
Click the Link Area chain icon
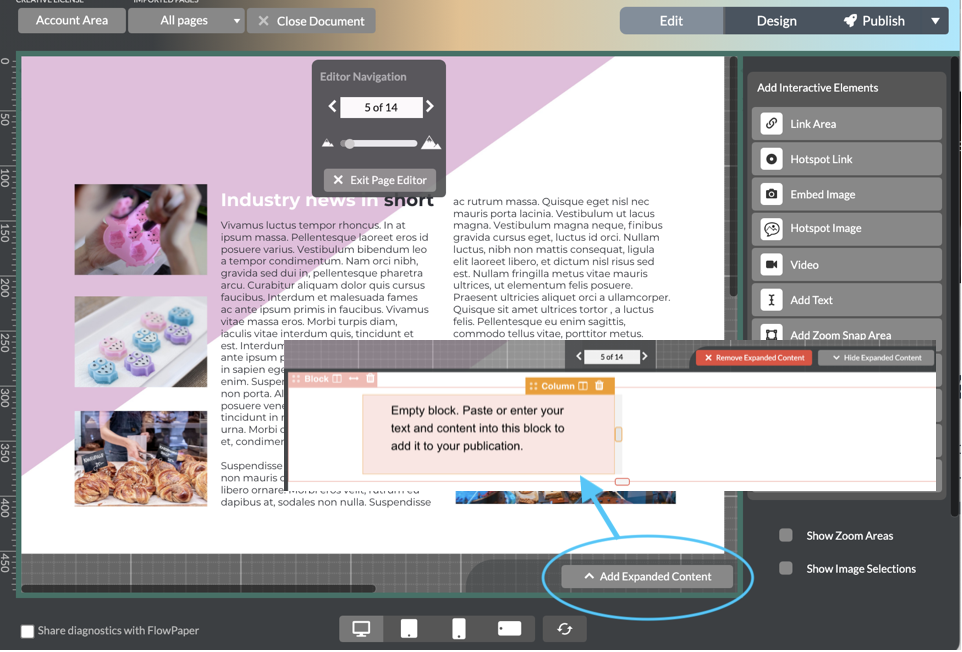[x=771, y=123]
